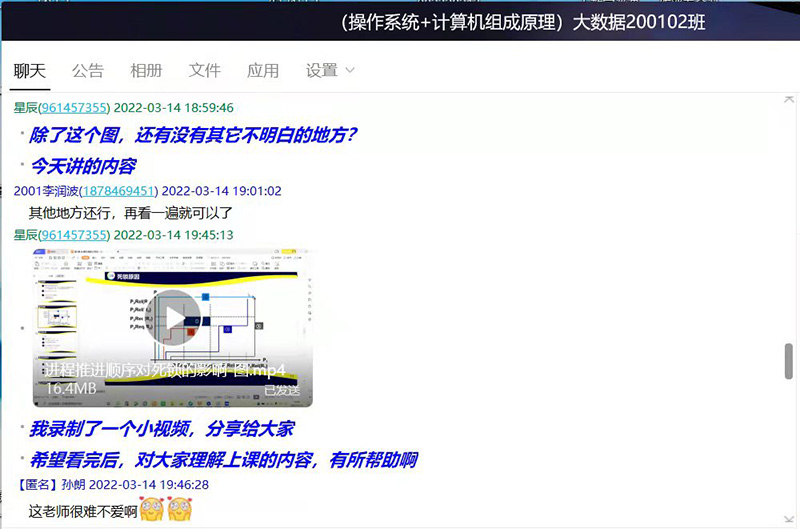
Task: Go to the 应用 tab
Action: pyautogui.click(x=263, y=70)
